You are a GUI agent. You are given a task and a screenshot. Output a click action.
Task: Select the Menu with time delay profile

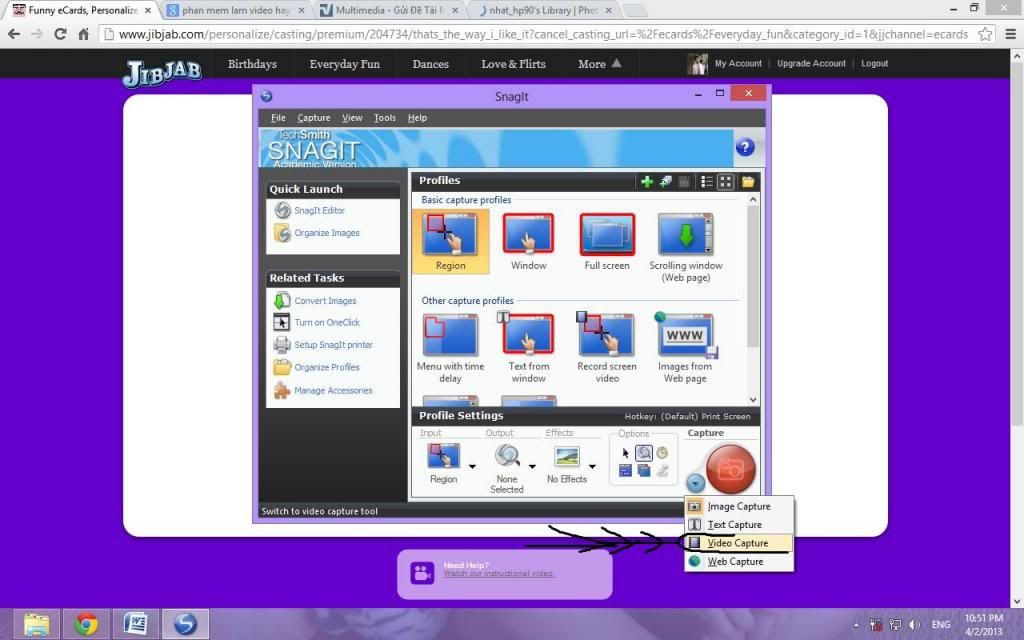point(450,347)
